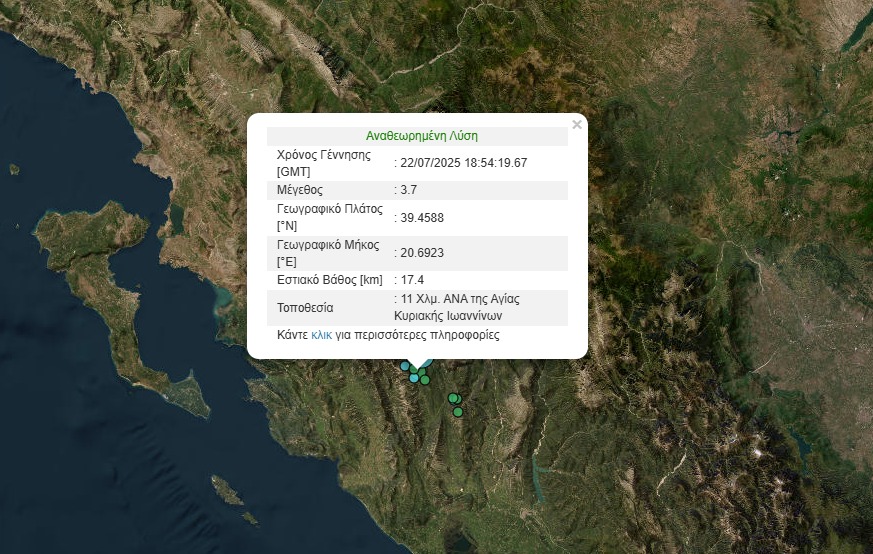Click the "Εστιακό Βάθος [km]" label
This screenshot has height=554, width=873.
[330, 280]
